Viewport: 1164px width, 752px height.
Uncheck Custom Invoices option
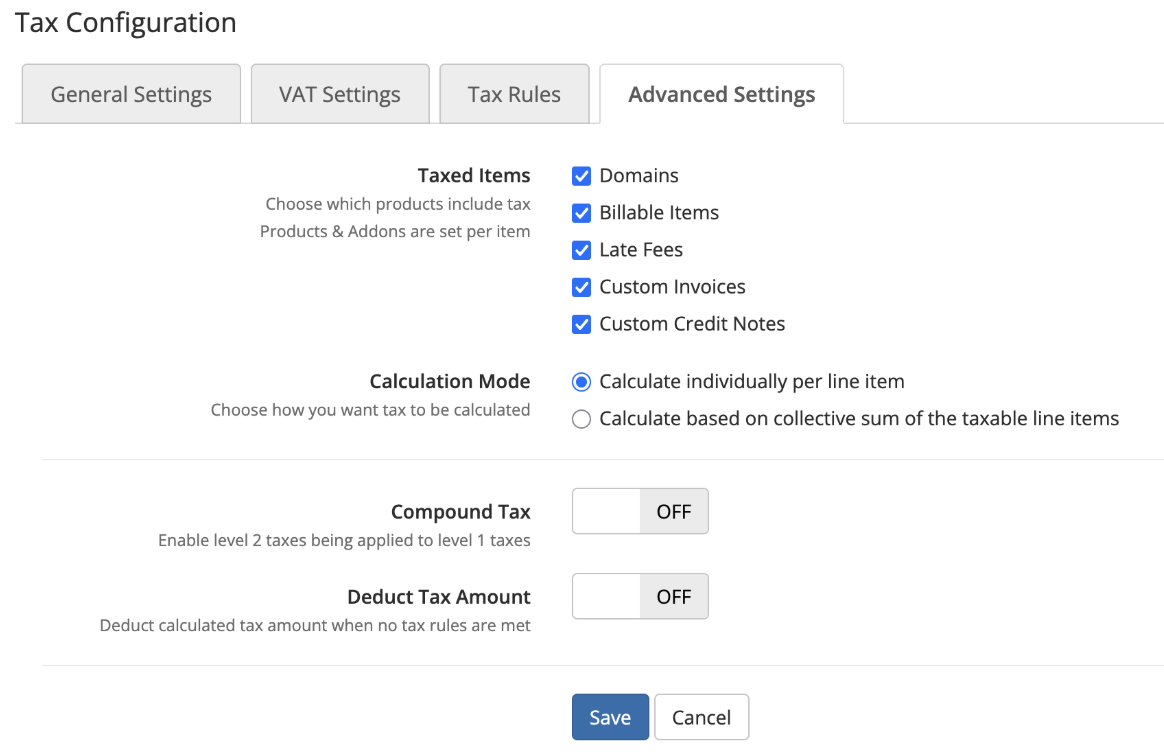click(582, 287)
